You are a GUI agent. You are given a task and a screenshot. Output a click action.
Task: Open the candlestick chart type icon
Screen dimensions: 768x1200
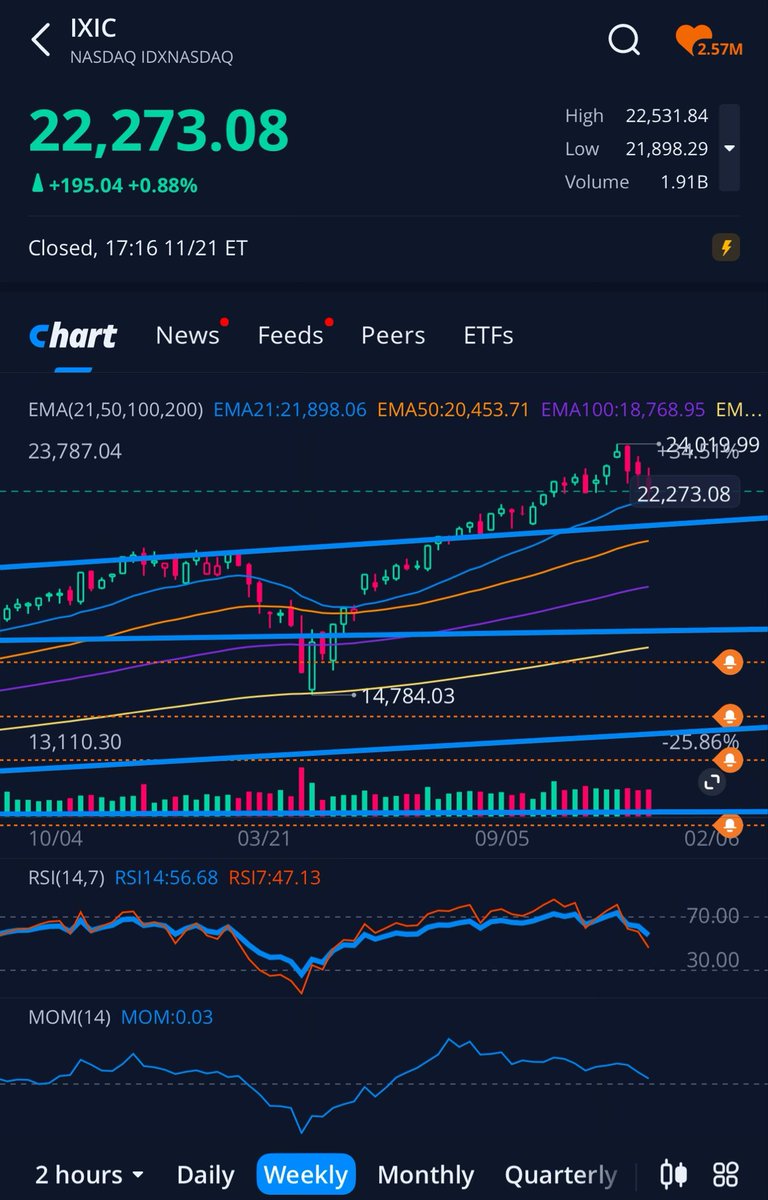pos(675,1174)
